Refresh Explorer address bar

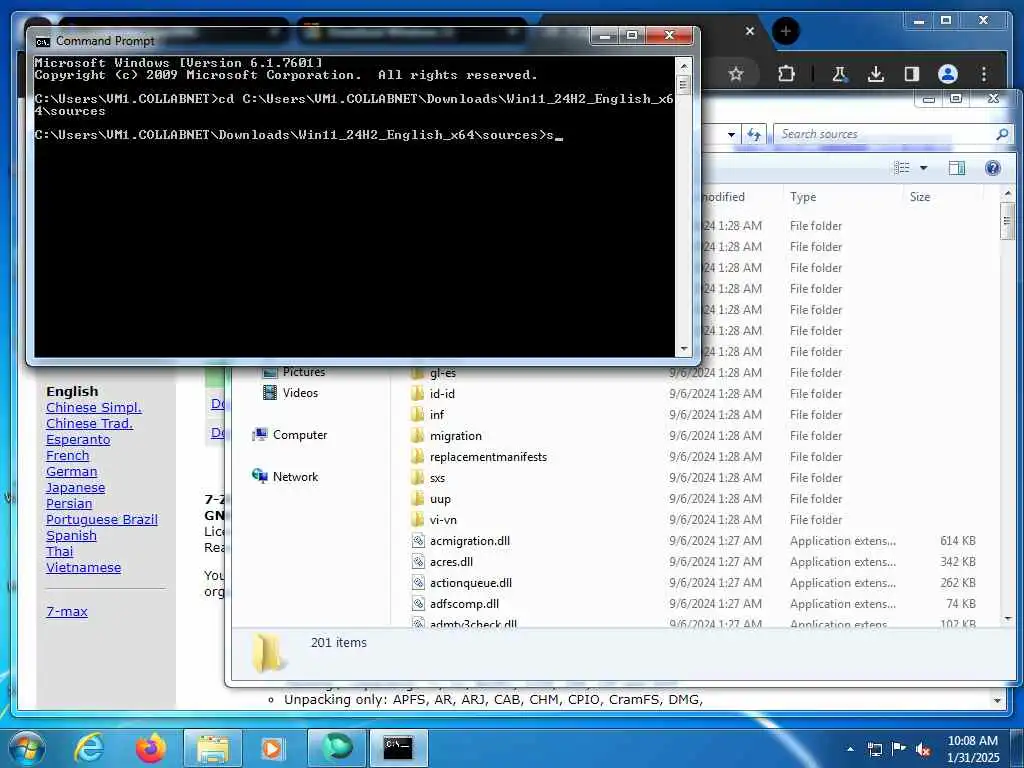754,134
